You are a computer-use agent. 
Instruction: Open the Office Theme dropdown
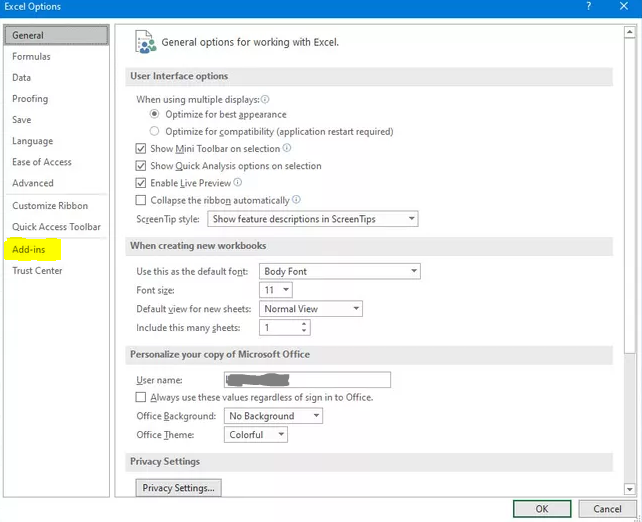255,435
